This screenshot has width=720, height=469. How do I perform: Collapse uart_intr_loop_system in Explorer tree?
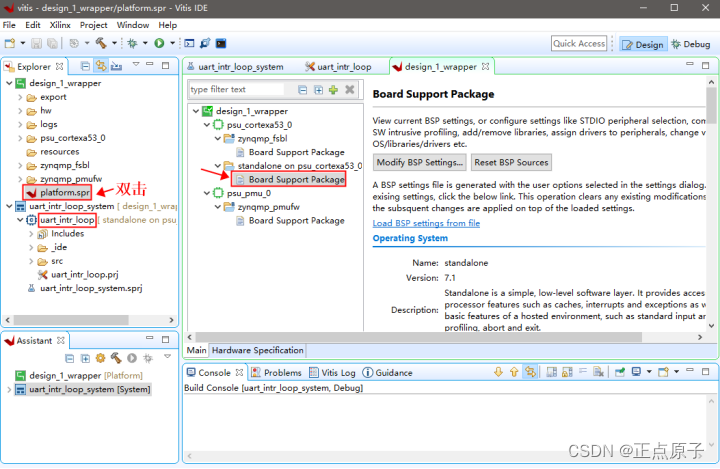pyautogui.click(x=9, y=206)
